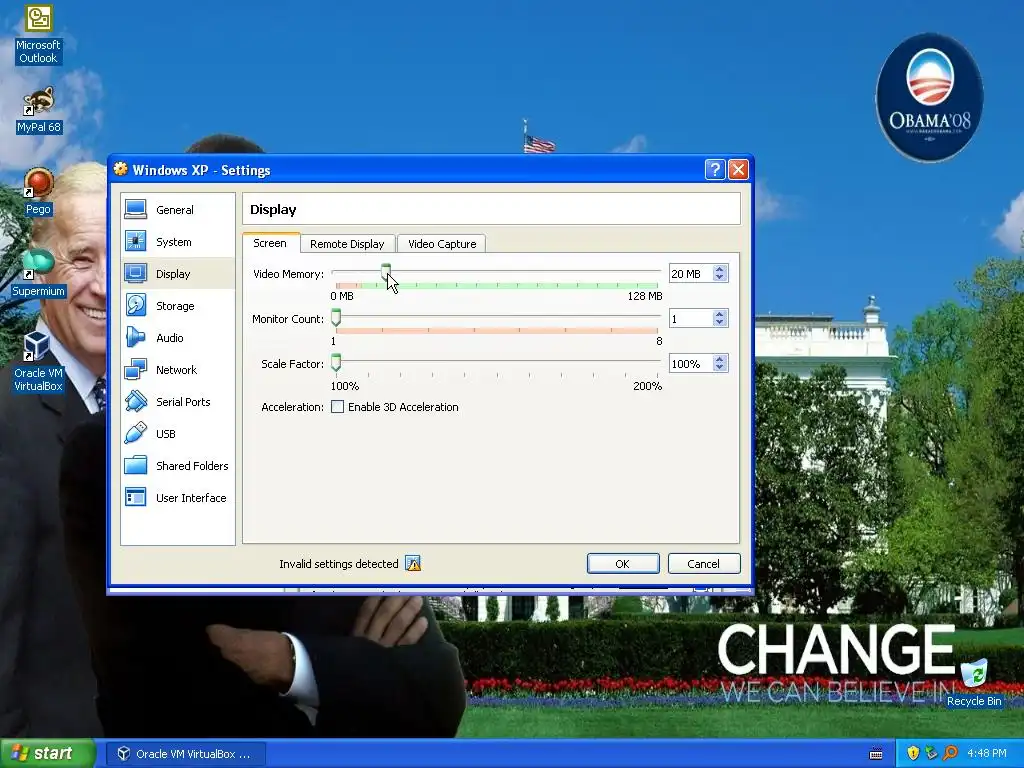The image size is (1024, 768).
Task: Click the Scale Factor slider handle
Action: tap(336, 362)
